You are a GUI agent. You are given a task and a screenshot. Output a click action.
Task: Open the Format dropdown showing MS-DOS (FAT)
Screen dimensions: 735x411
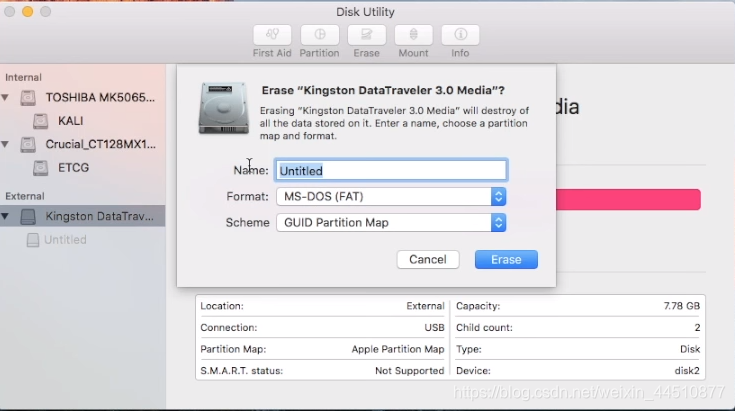[391, 197]
